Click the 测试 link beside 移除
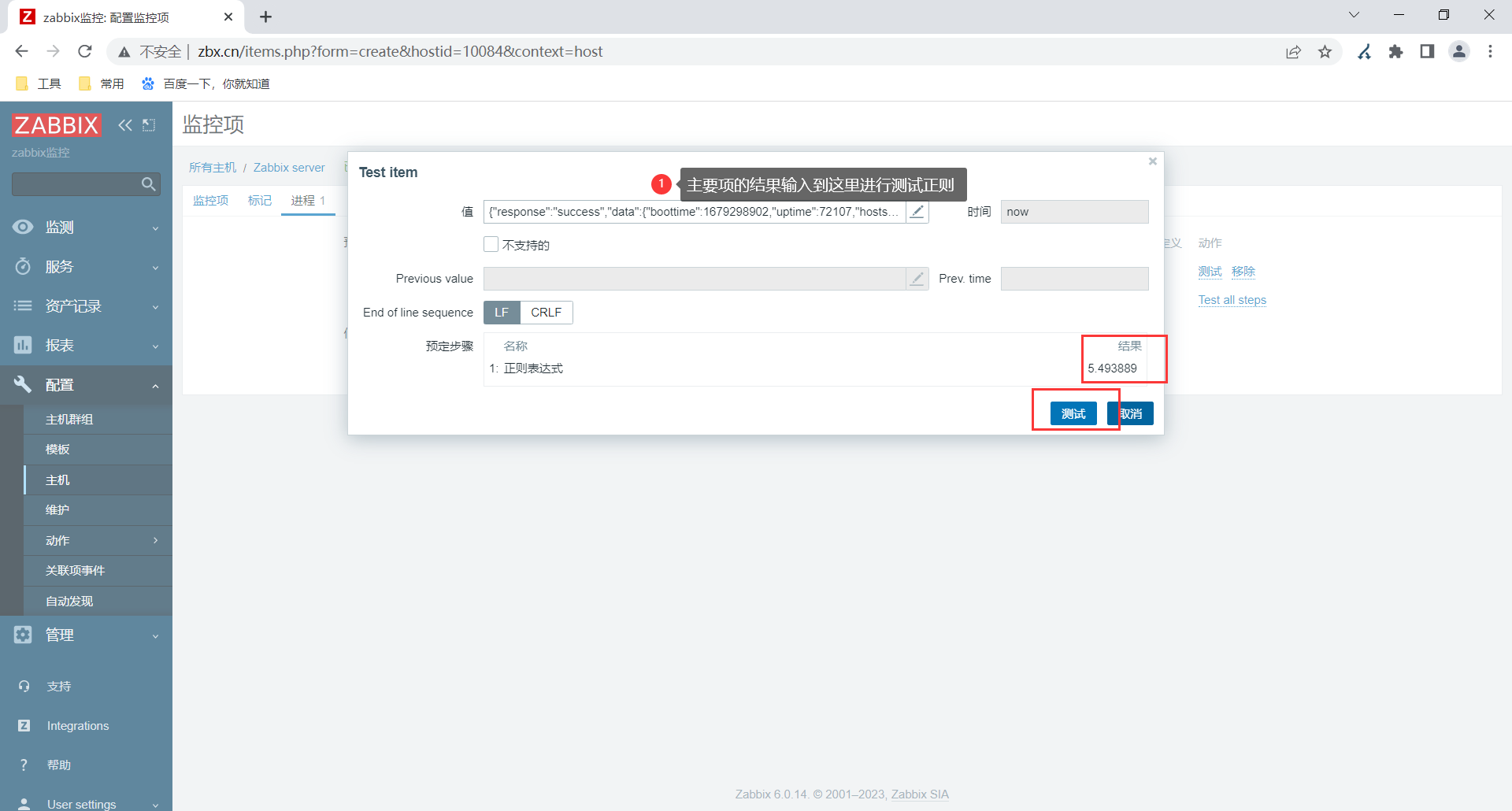1512x811 pixels. point(1210,272)
